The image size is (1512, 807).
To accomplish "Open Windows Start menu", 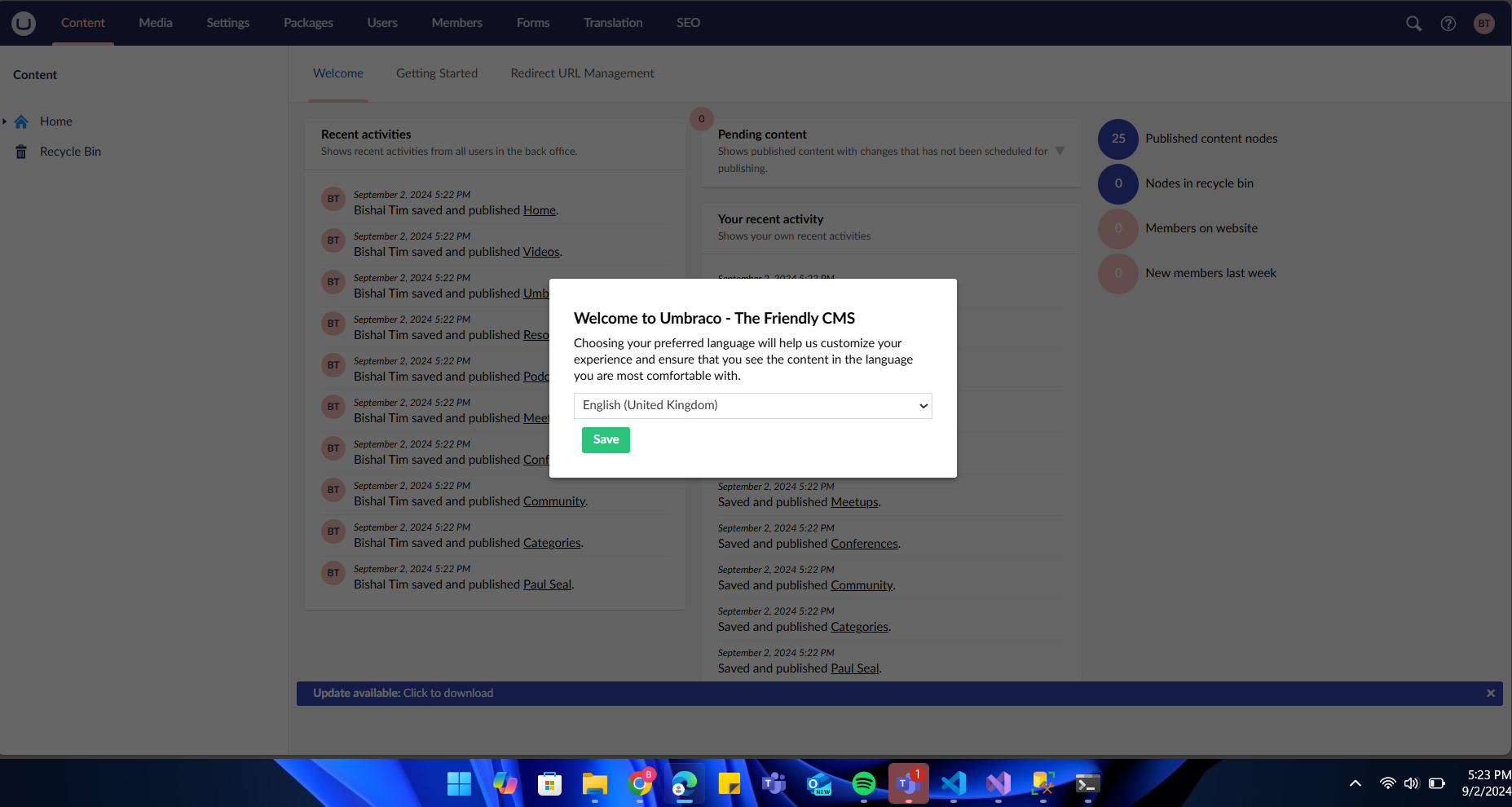I will [x=459, y=784].
